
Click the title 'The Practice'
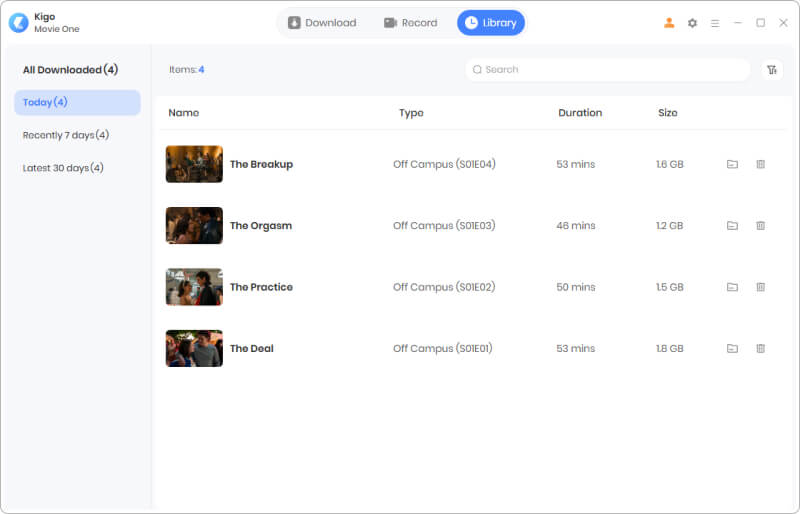pos(261,287)
